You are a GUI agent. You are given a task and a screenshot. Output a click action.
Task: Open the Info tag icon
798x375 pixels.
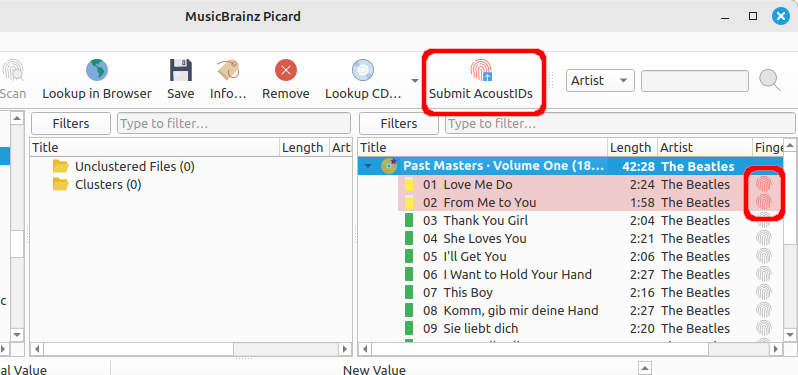[228, 70]
